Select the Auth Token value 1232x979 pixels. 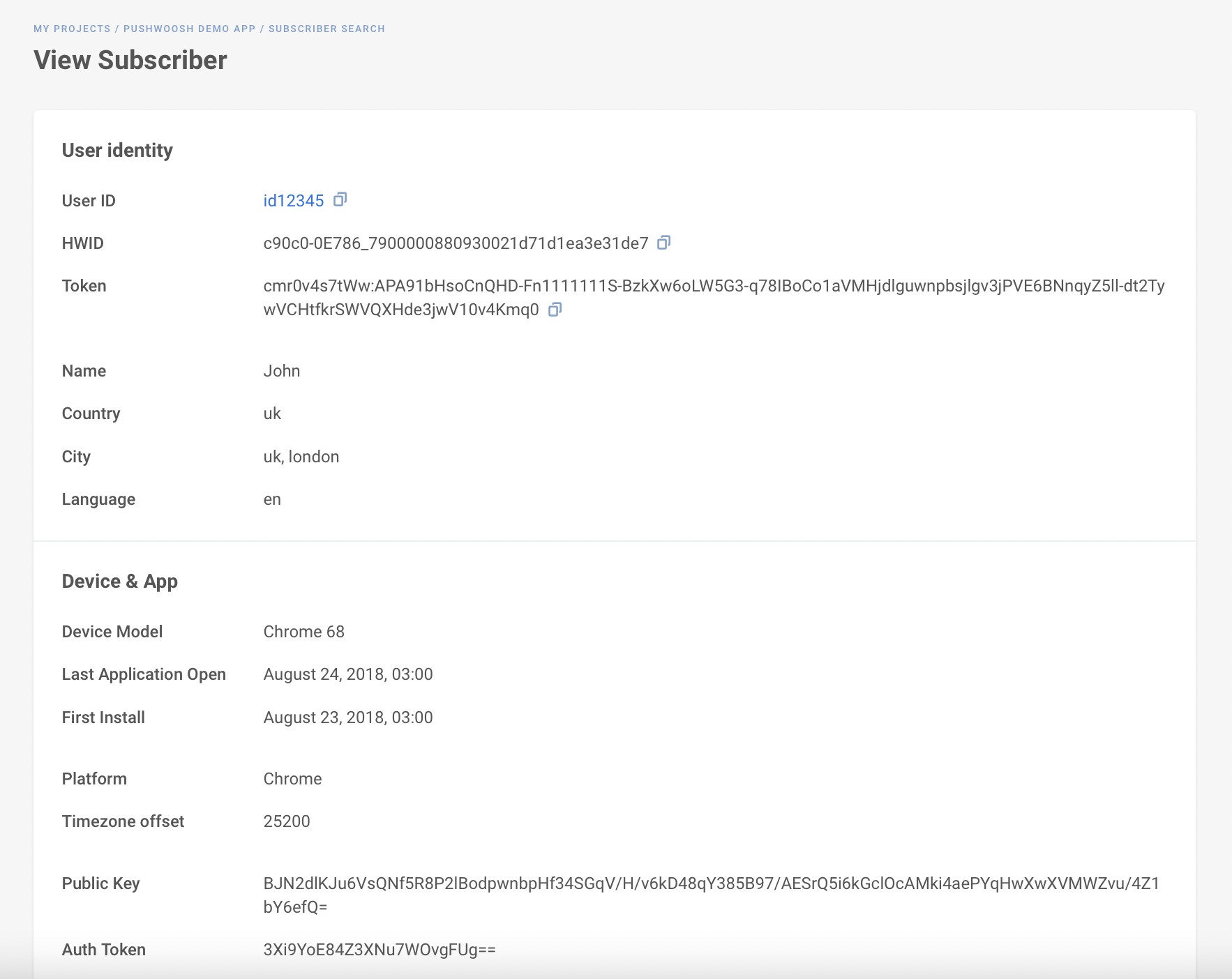click(x=380, y=950)
